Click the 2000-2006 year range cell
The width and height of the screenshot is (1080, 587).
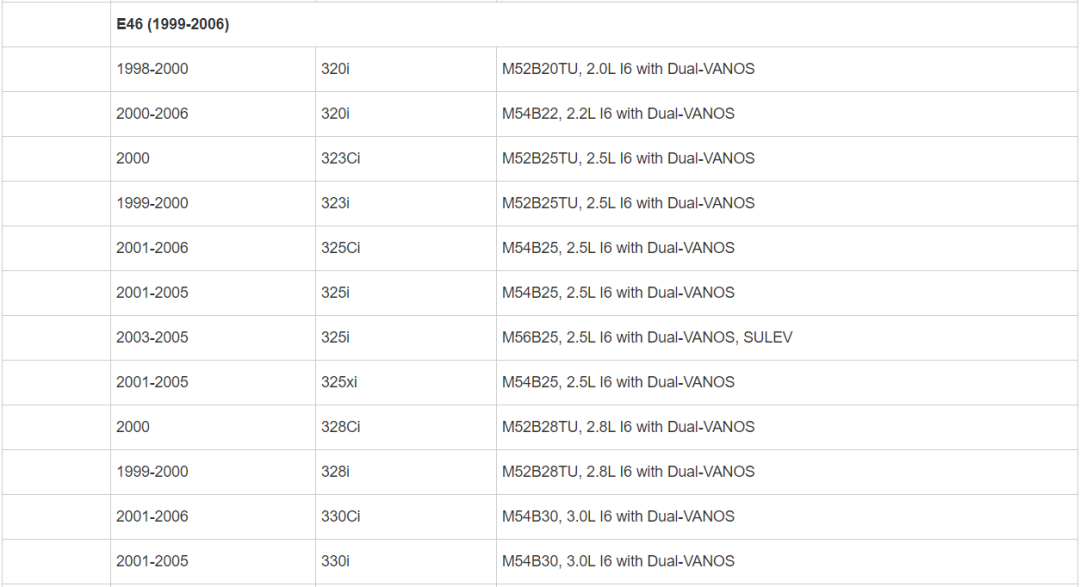pyautogui.click(x=152, y=114)
